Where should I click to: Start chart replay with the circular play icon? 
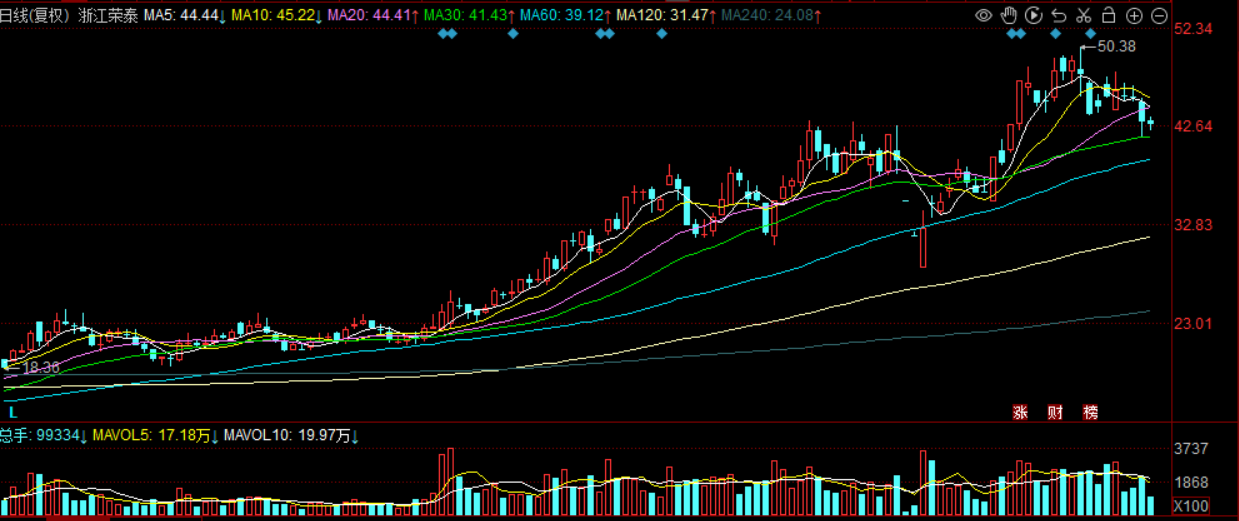(x=1034, y=15)
